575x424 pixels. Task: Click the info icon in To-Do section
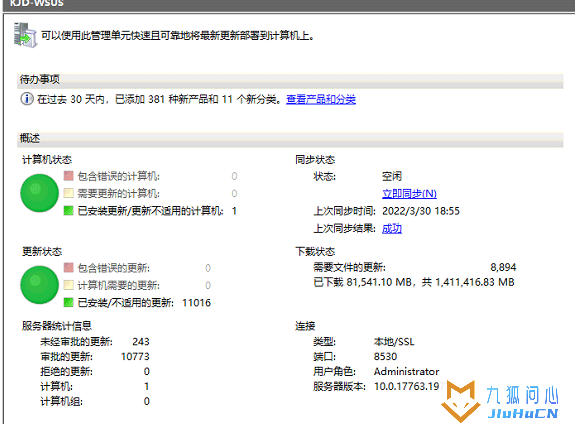27,99
